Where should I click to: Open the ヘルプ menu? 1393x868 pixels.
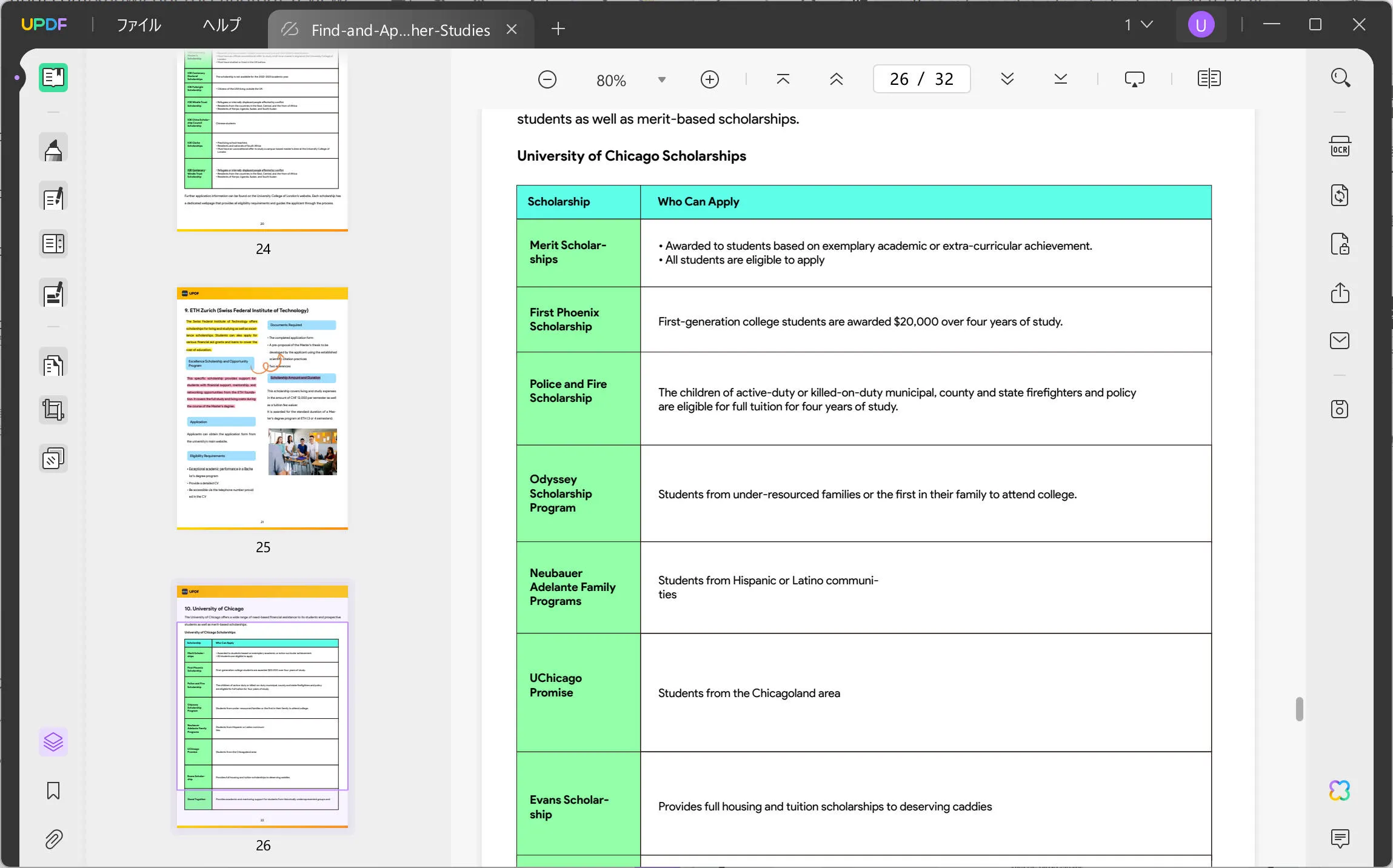221,25
